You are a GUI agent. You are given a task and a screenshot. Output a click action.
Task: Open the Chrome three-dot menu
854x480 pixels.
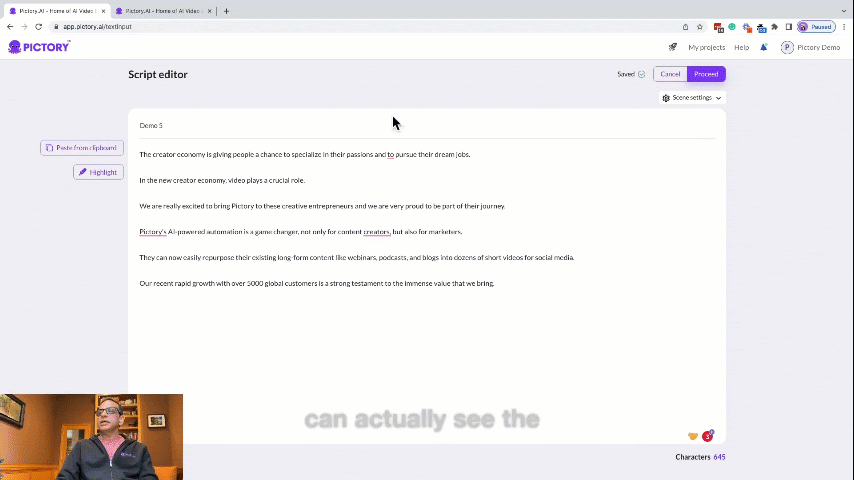(844, 27)
